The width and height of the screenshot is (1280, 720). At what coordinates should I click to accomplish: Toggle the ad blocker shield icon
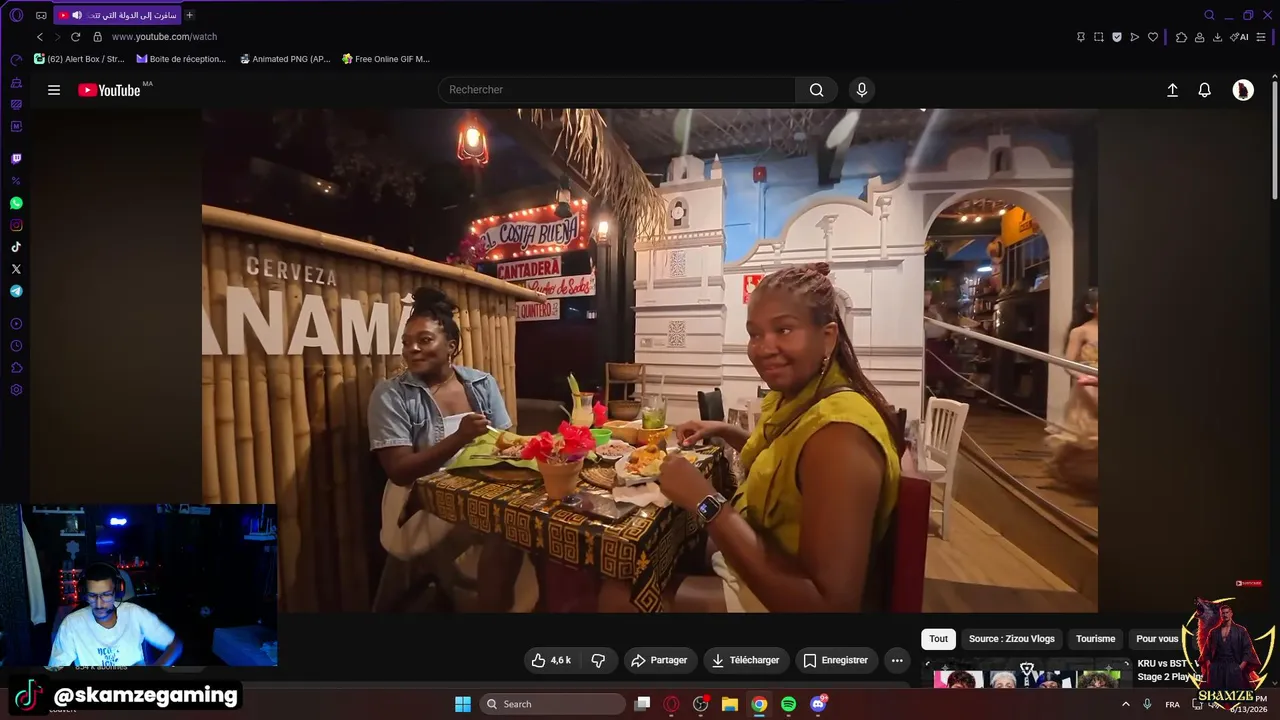click(x=1117, y=37)
